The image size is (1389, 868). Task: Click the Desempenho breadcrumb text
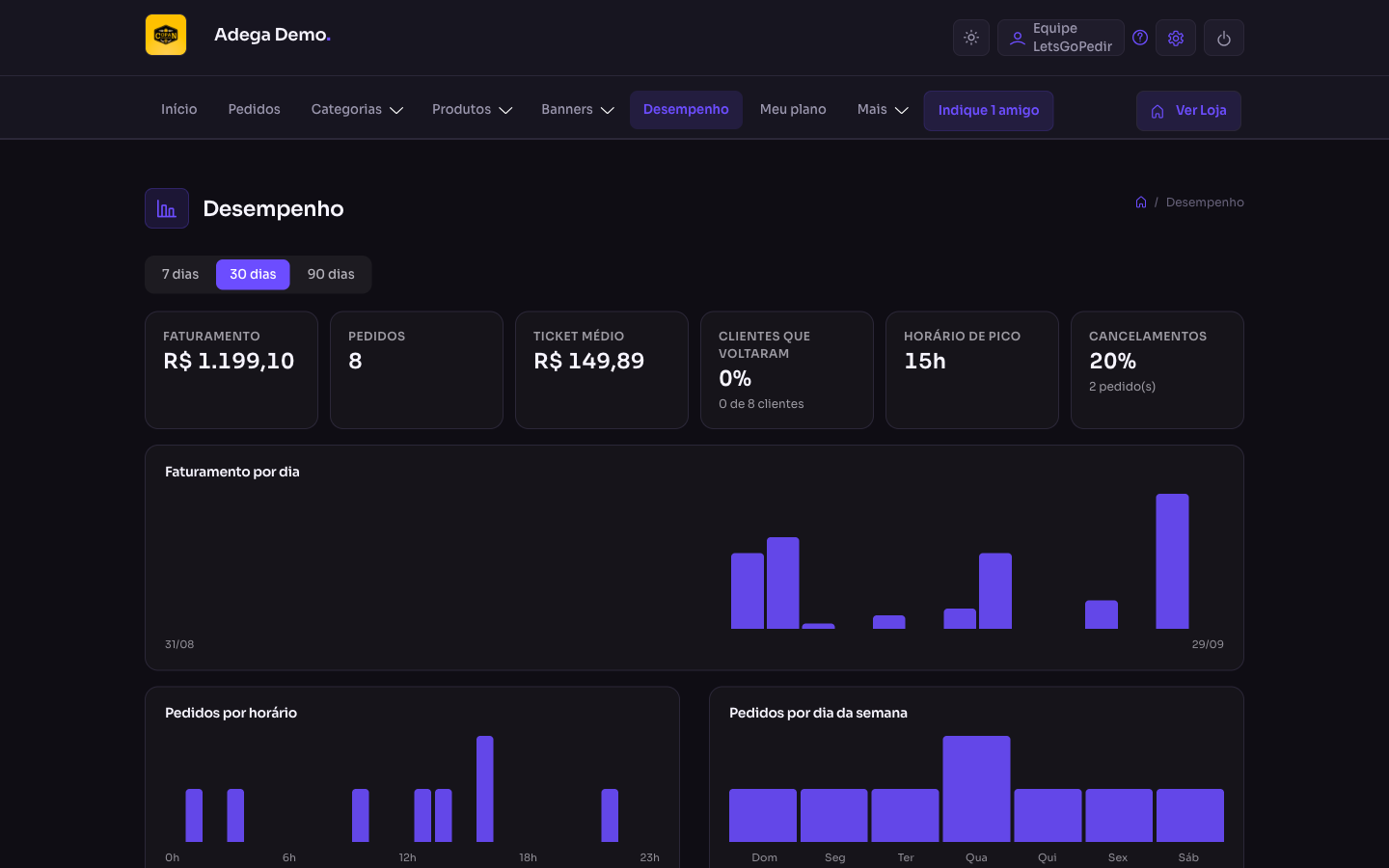(x=1205, y=203)
